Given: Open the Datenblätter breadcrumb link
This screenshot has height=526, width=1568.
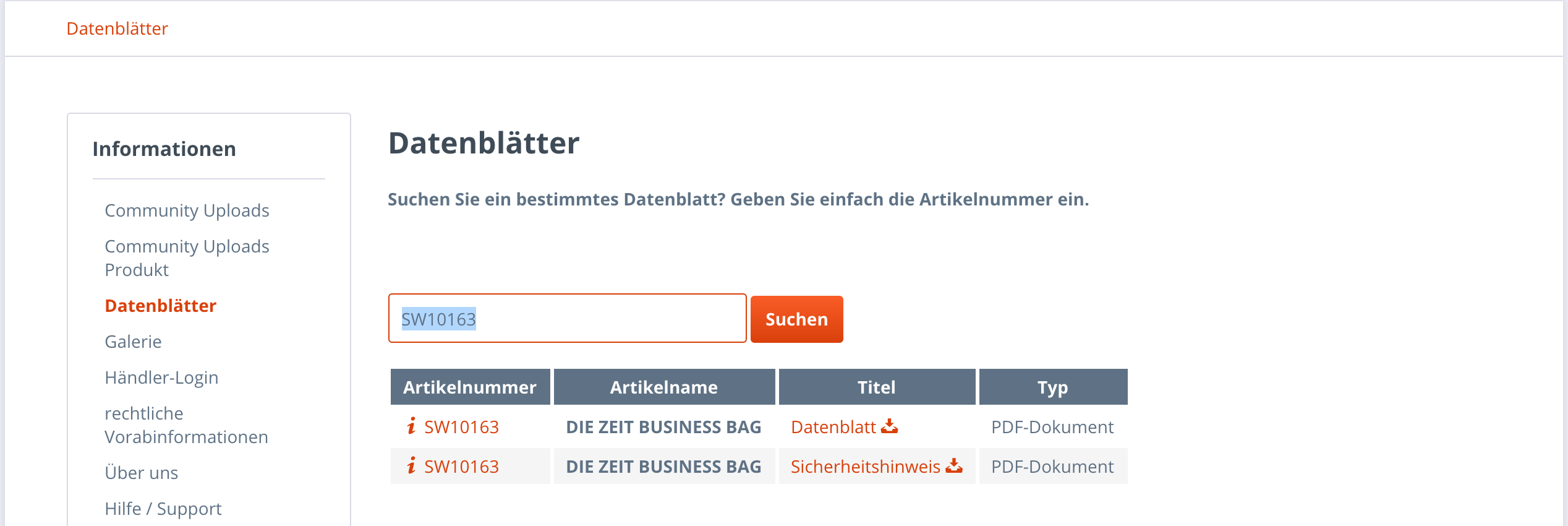Looking at the screenshot, I should [117, 28].
